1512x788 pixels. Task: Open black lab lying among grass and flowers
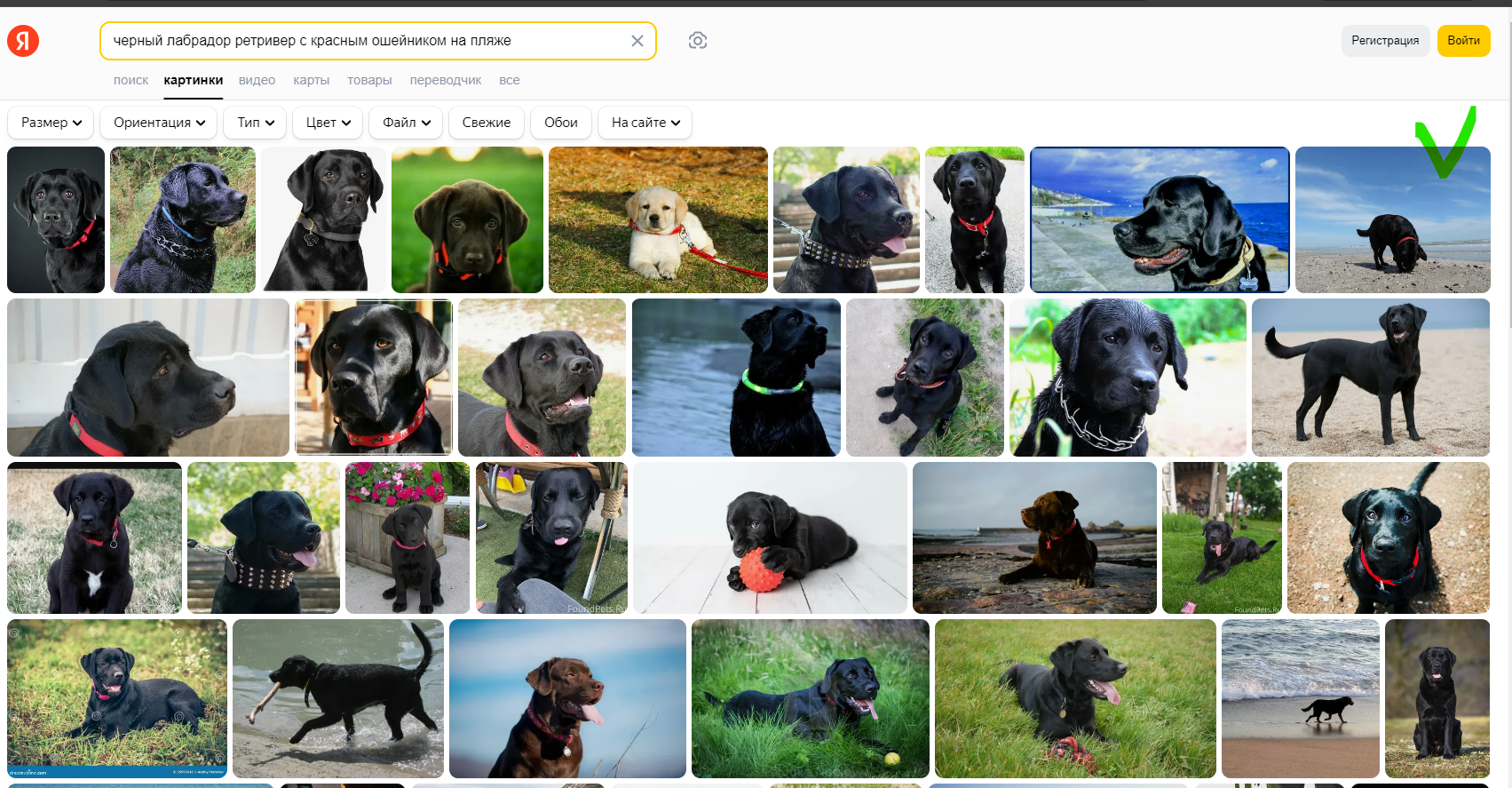click(x=117, y=698)
